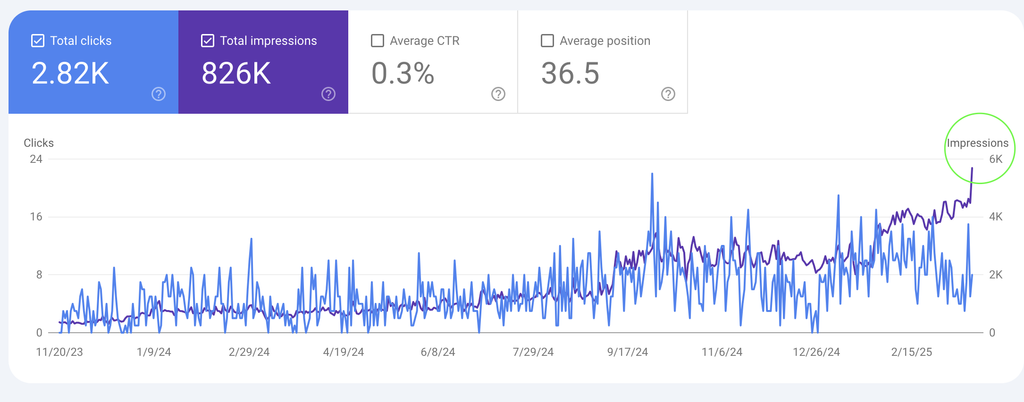Click the 6K impressions axis value
Screen dimensions: 1024x402
[x=995, y=159]
